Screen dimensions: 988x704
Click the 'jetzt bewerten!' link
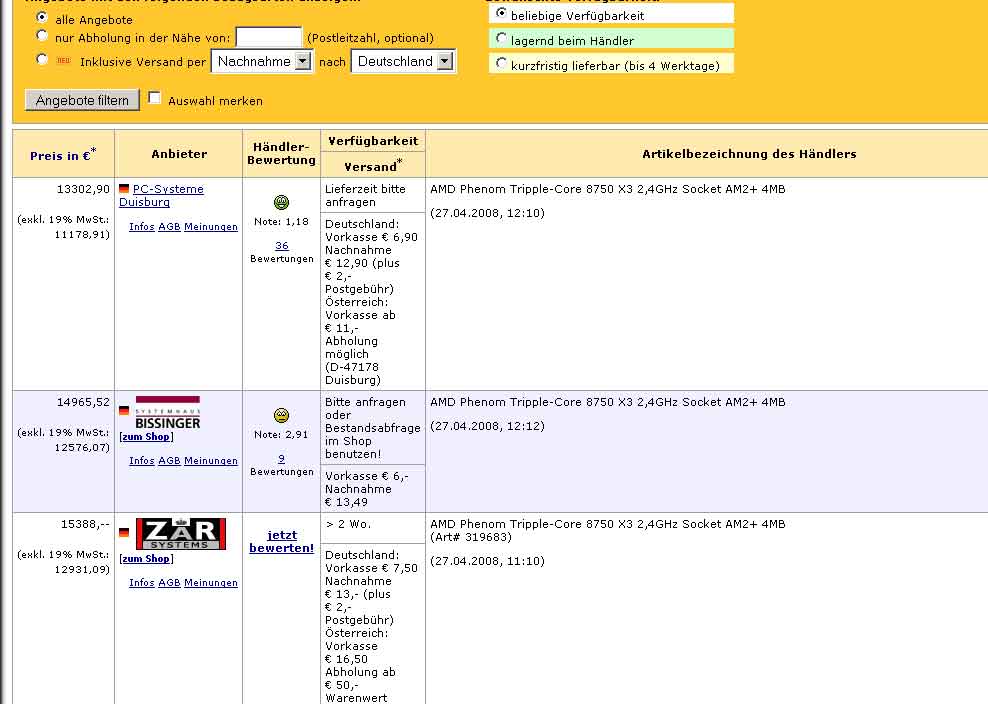(282, 541)
